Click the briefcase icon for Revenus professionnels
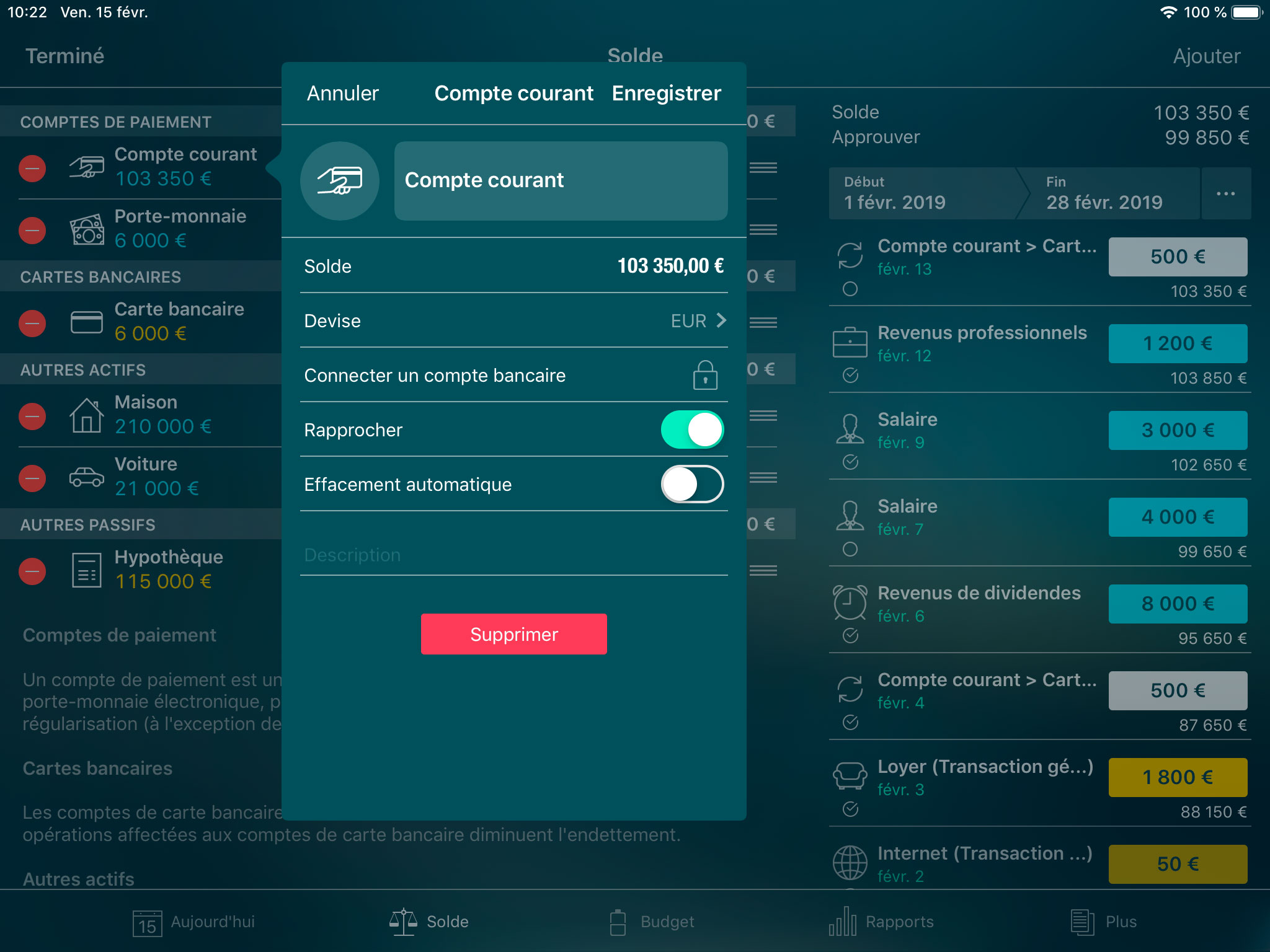This screenshot has height=952, width=1270. click(851, 343)
